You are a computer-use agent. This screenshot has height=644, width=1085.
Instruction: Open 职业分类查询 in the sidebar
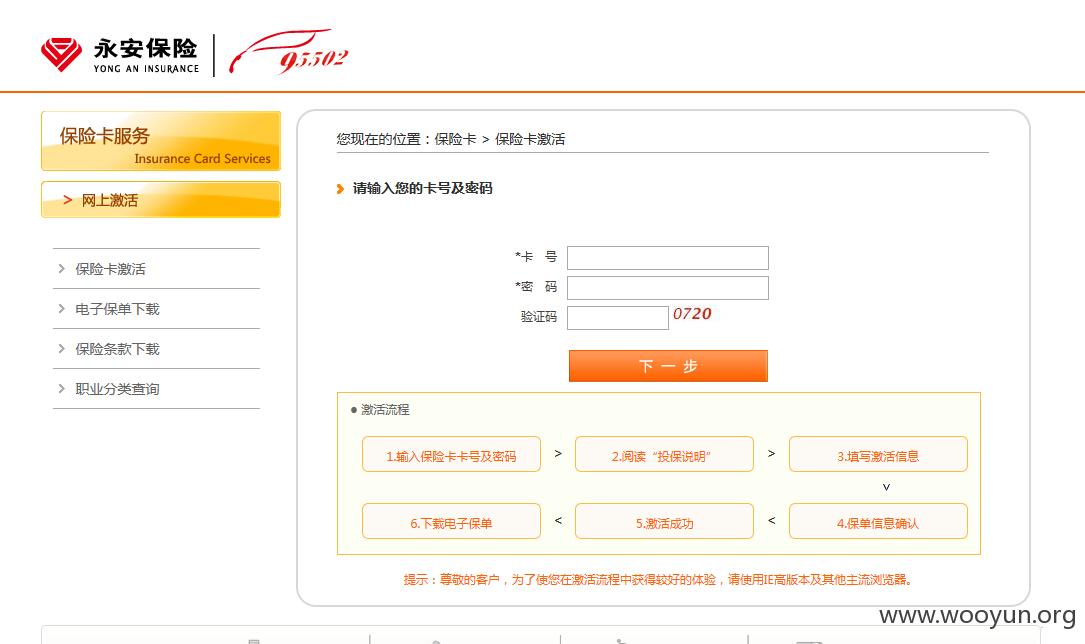[117, 389]
